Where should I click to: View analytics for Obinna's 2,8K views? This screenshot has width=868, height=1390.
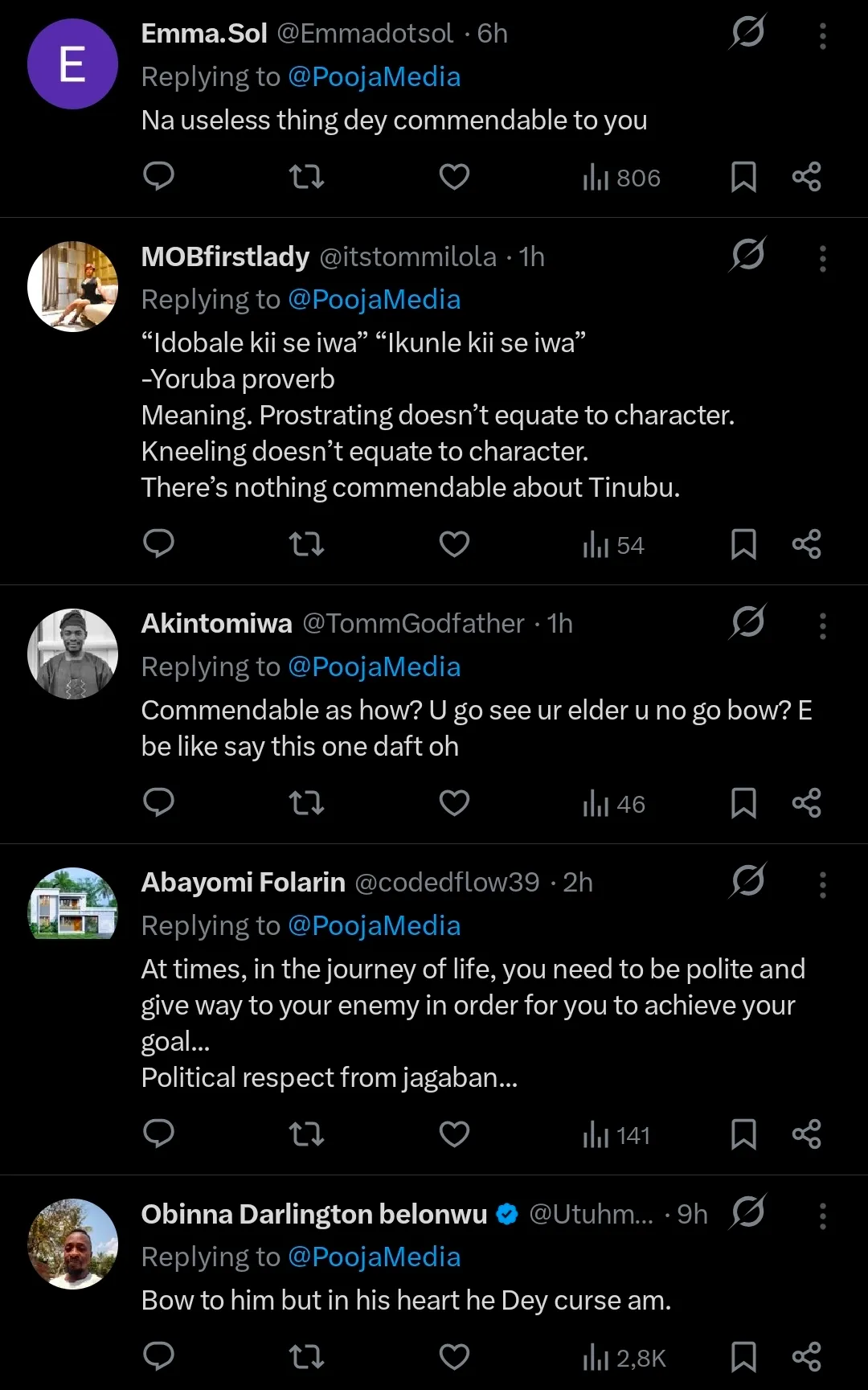624,1357
